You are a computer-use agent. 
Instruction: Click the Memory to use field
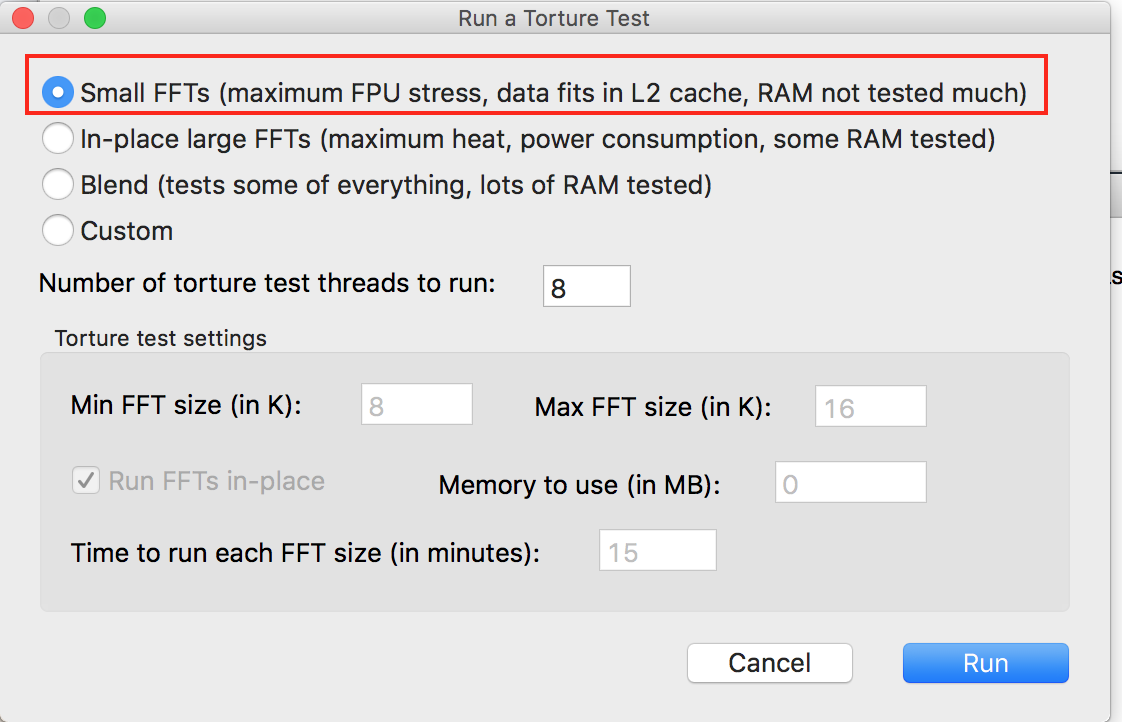click(x=850, y=483)
